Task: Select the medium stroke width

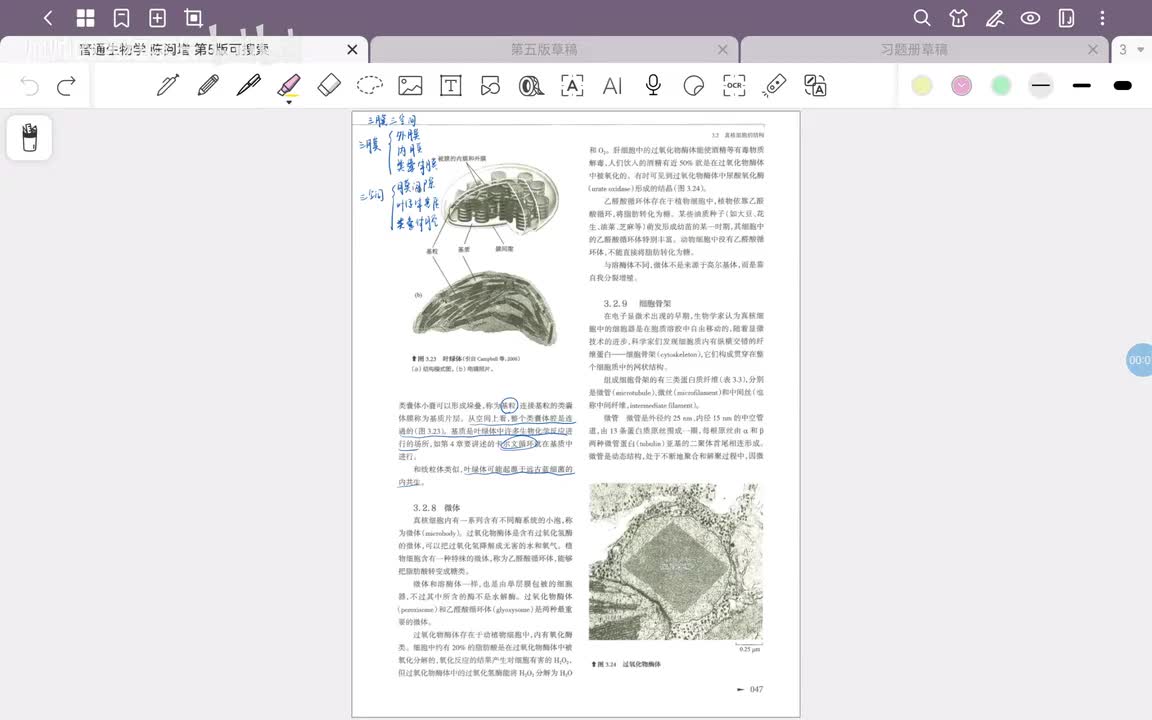Action: [x=1081, y=85]
